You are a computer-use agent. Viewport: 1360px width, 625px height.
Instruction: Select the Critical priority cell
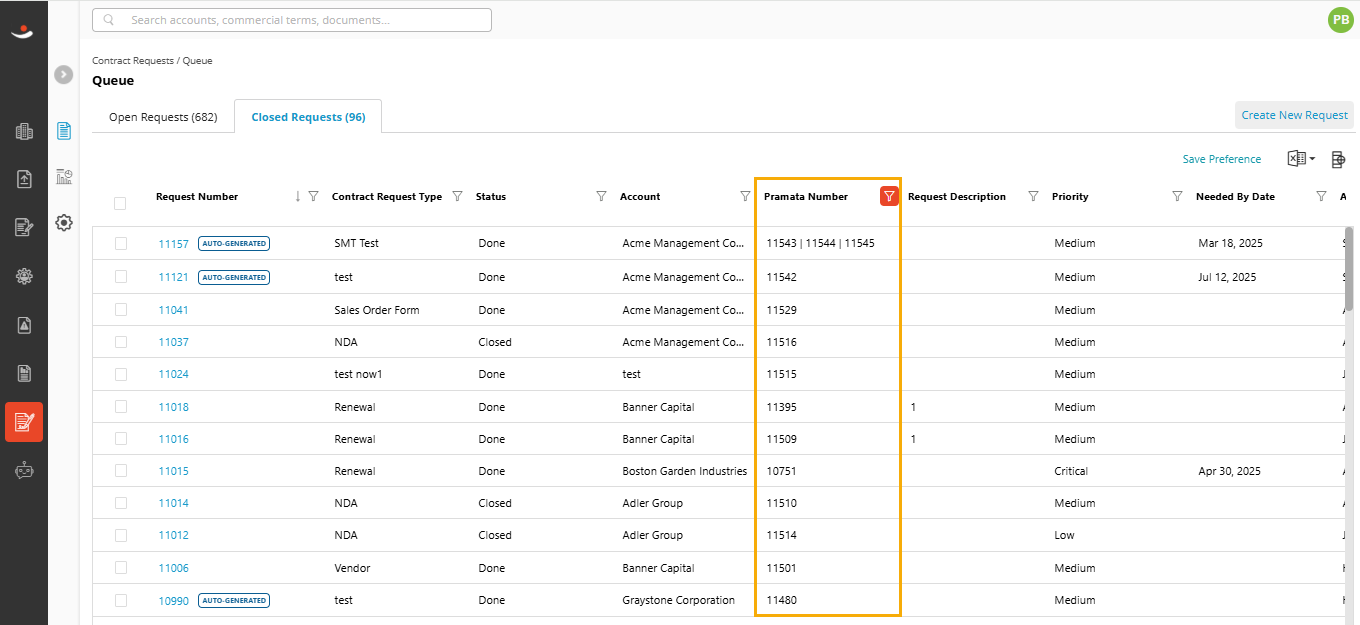(1071, 471)
